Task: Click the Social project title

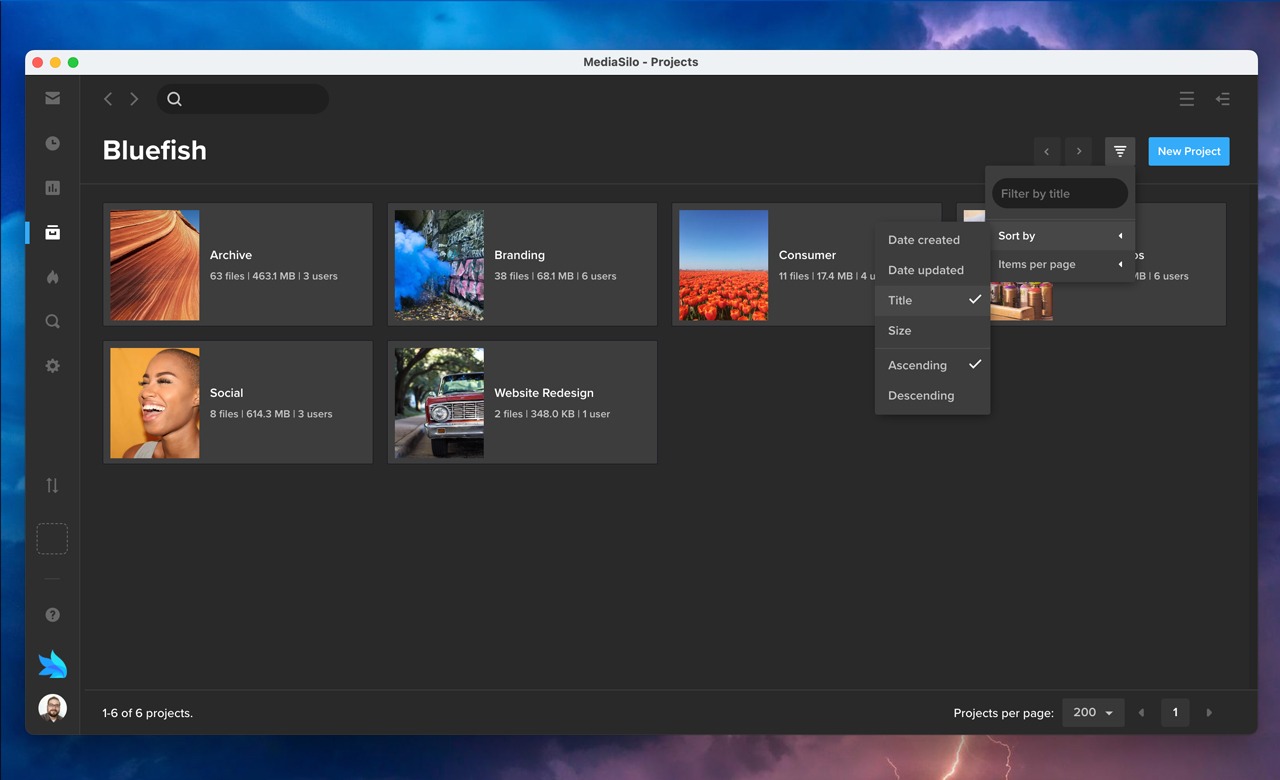Action: [227, 393]
